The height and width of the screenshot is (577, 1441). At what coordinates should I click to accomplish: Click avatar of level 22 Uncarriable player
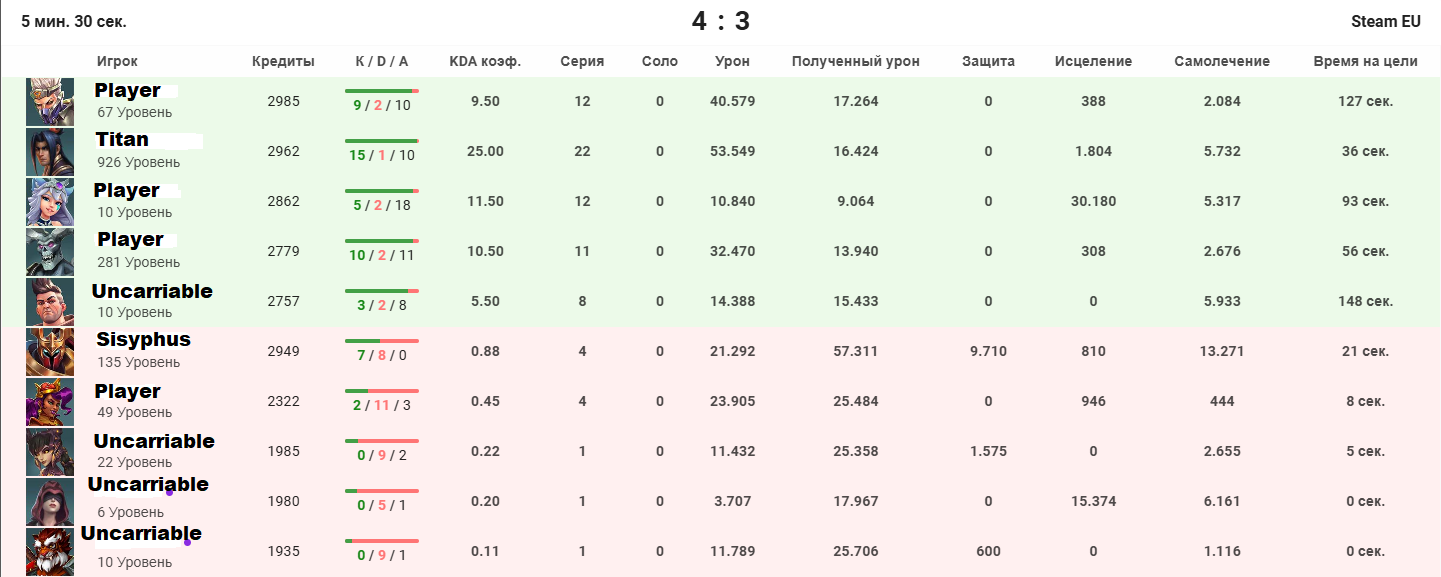coord(50,452)
